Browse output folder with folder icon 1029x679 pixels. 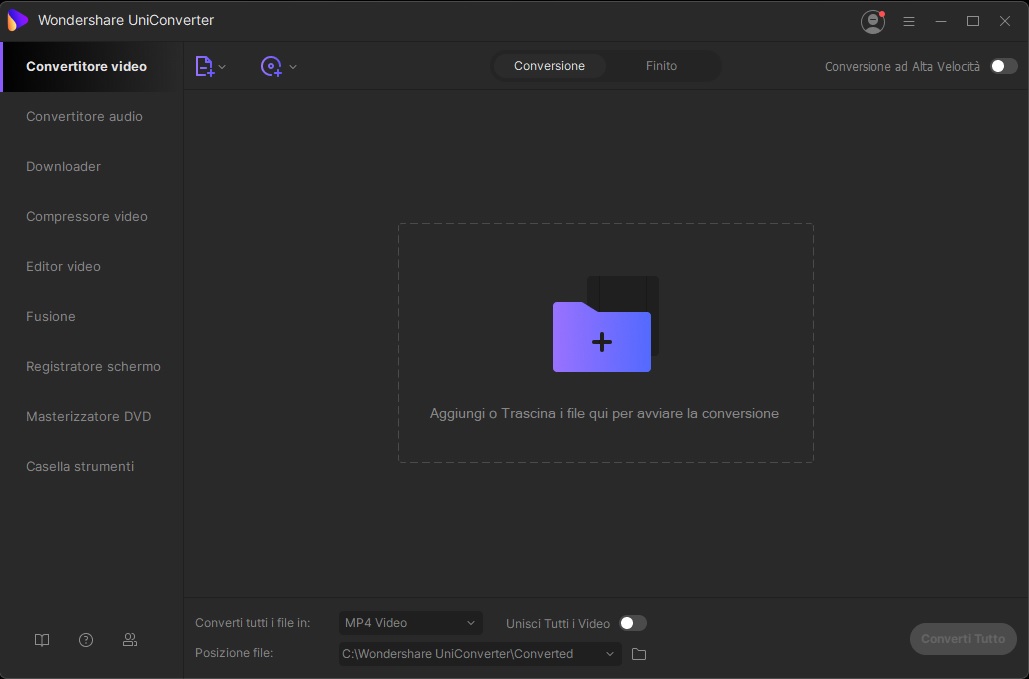639,654
